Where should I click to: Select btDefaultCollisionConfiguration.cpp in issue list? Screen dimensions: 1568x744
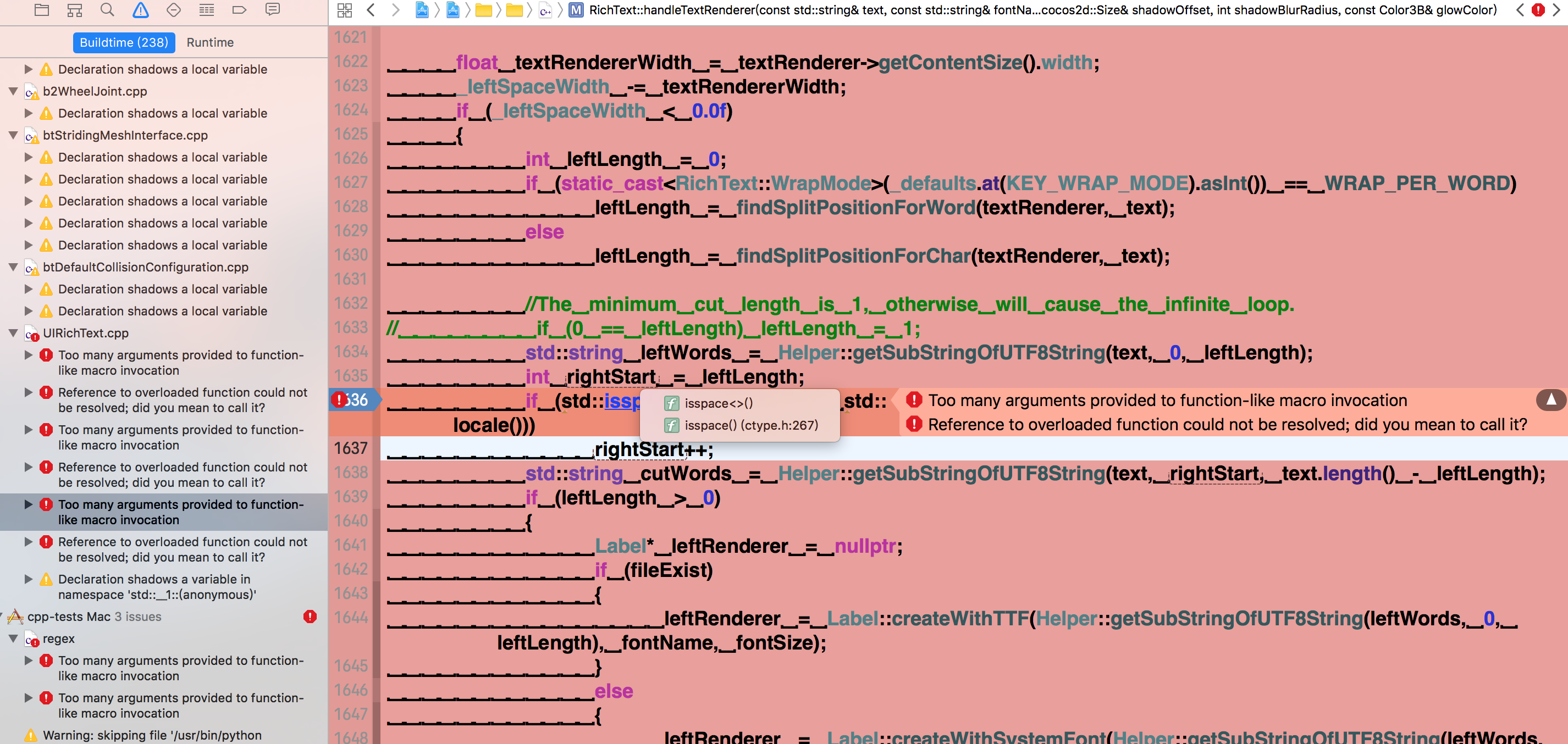[x=146, y=267]
